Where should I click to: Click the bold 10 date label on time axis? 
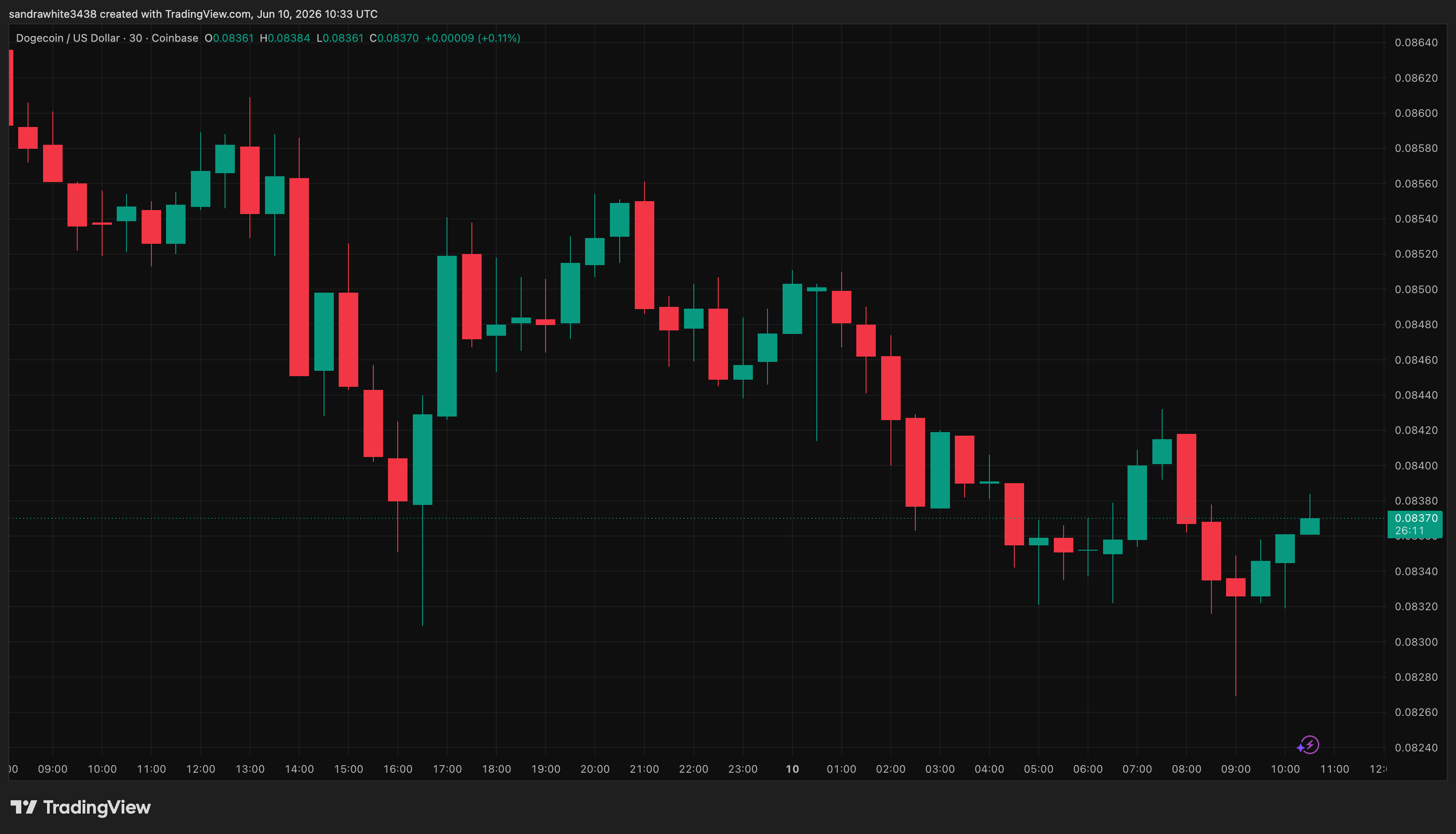(x=792, y=769)
